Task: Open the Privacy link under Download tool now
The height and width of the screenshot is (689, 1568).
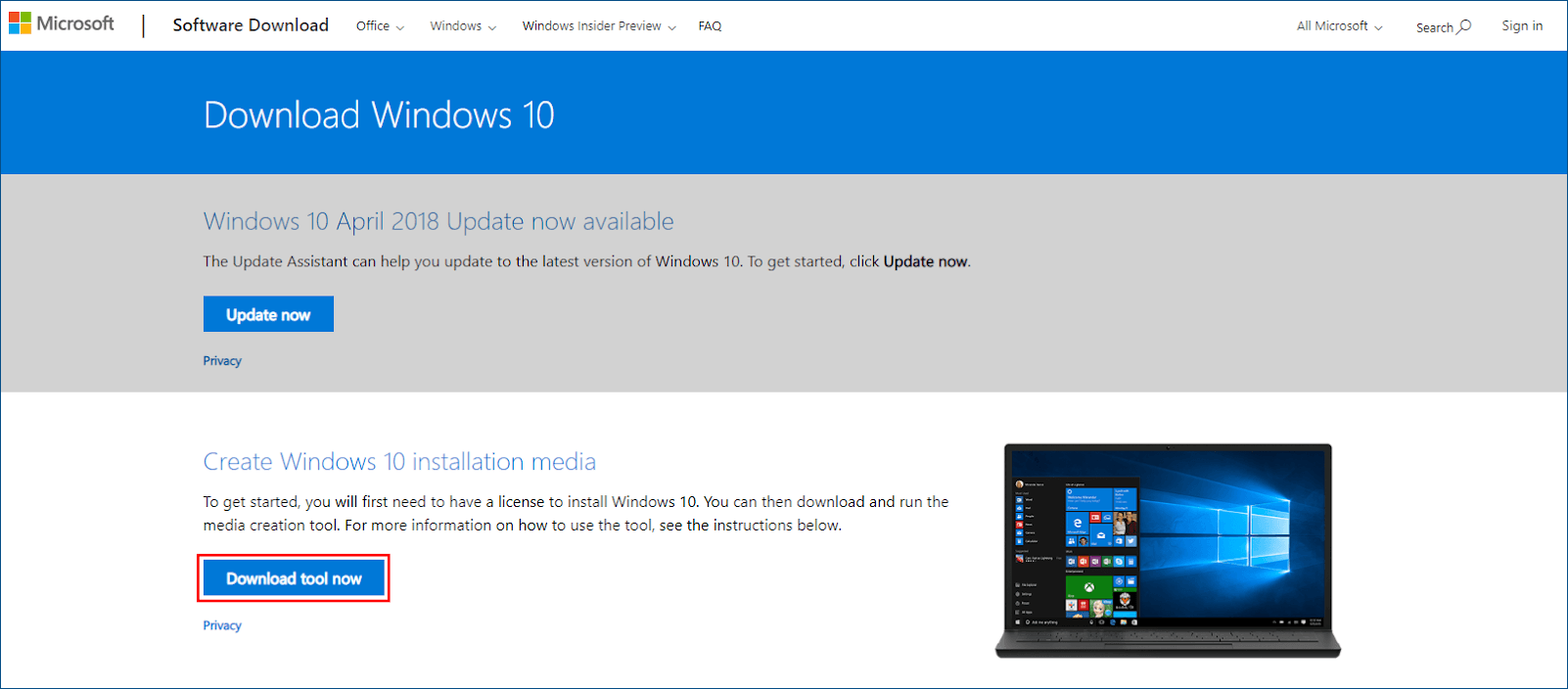Action: point(222,625)
